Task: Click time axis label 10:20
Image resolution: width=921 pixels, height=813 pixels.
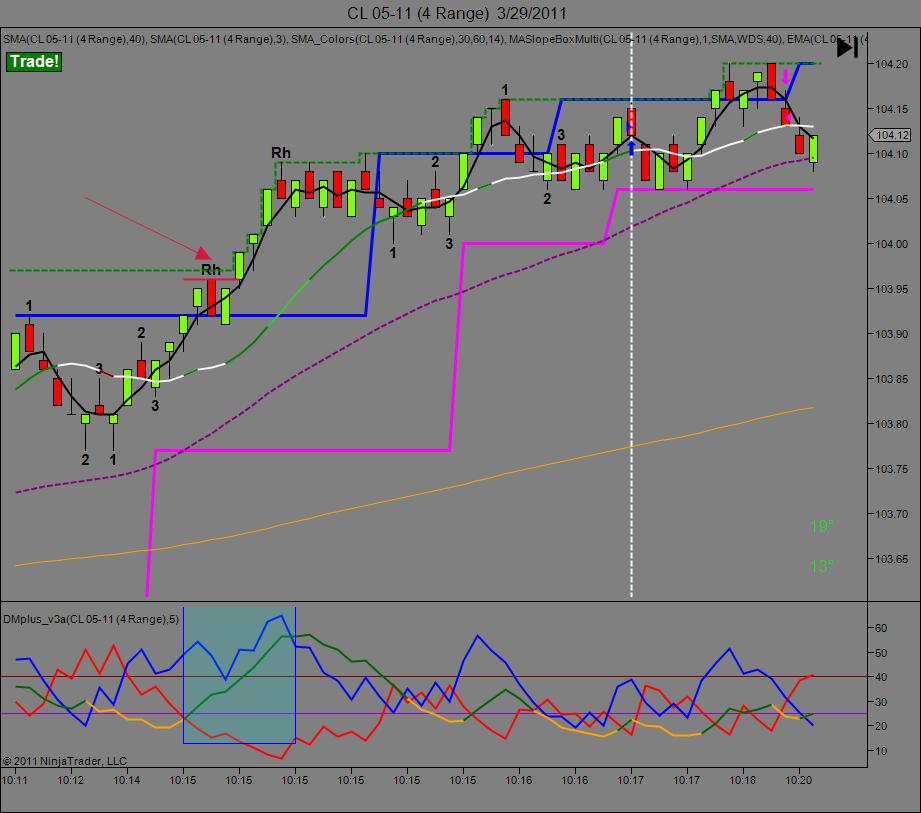Action: coord(799,780)
